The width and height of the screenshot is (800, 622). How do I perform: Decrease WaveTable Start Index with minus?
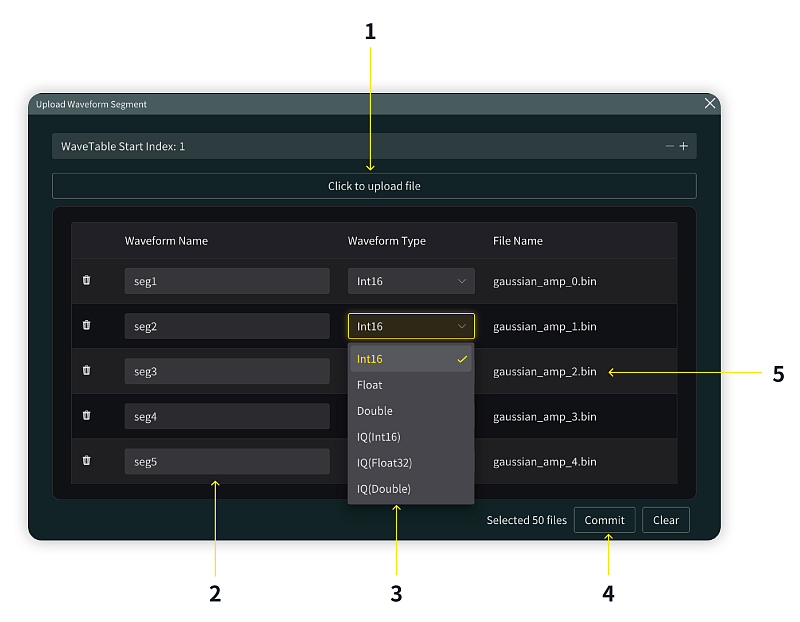(x=670, y=147)
